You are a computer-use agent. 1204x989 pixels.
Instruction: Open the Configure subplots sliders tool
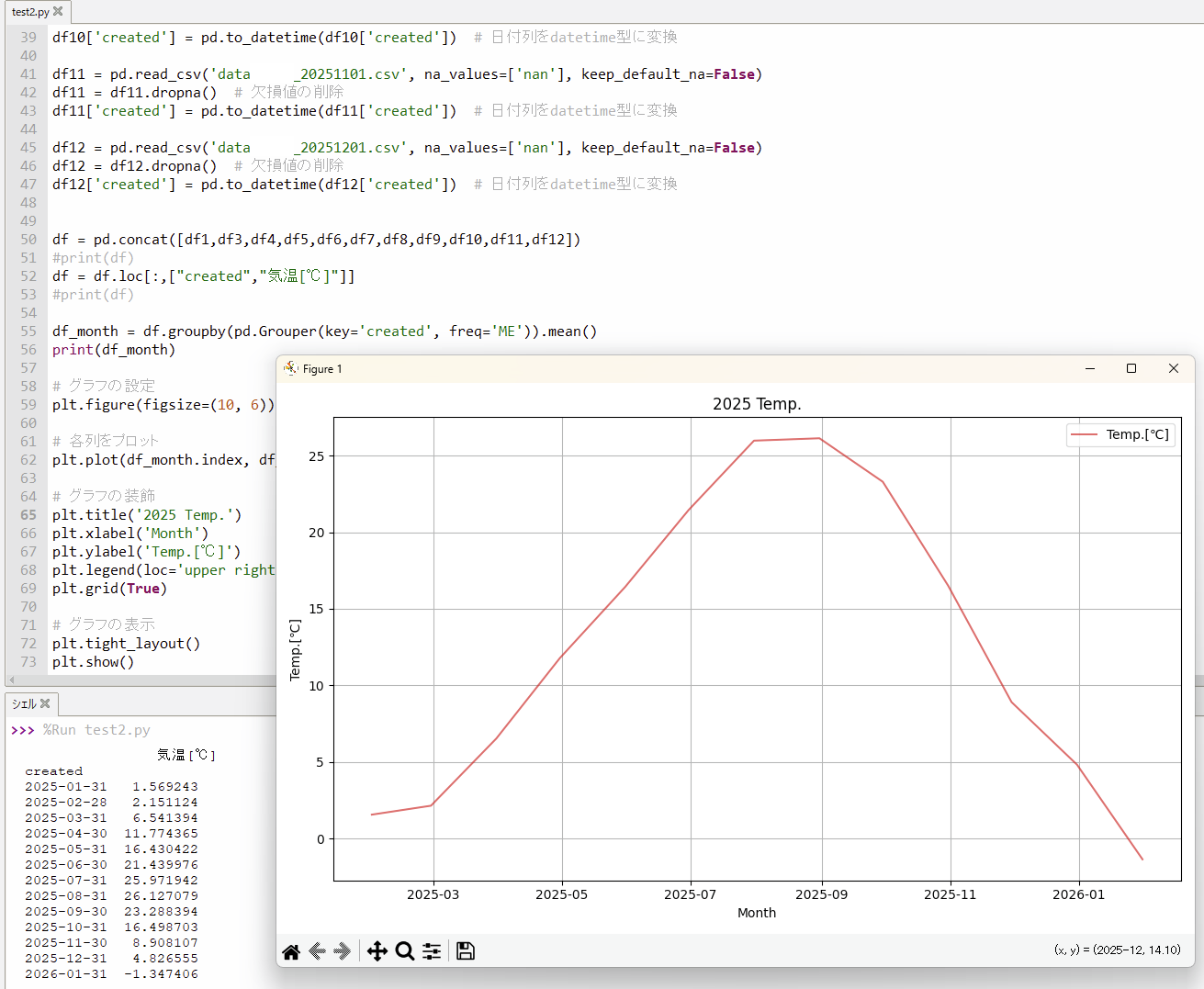[432, 951]
